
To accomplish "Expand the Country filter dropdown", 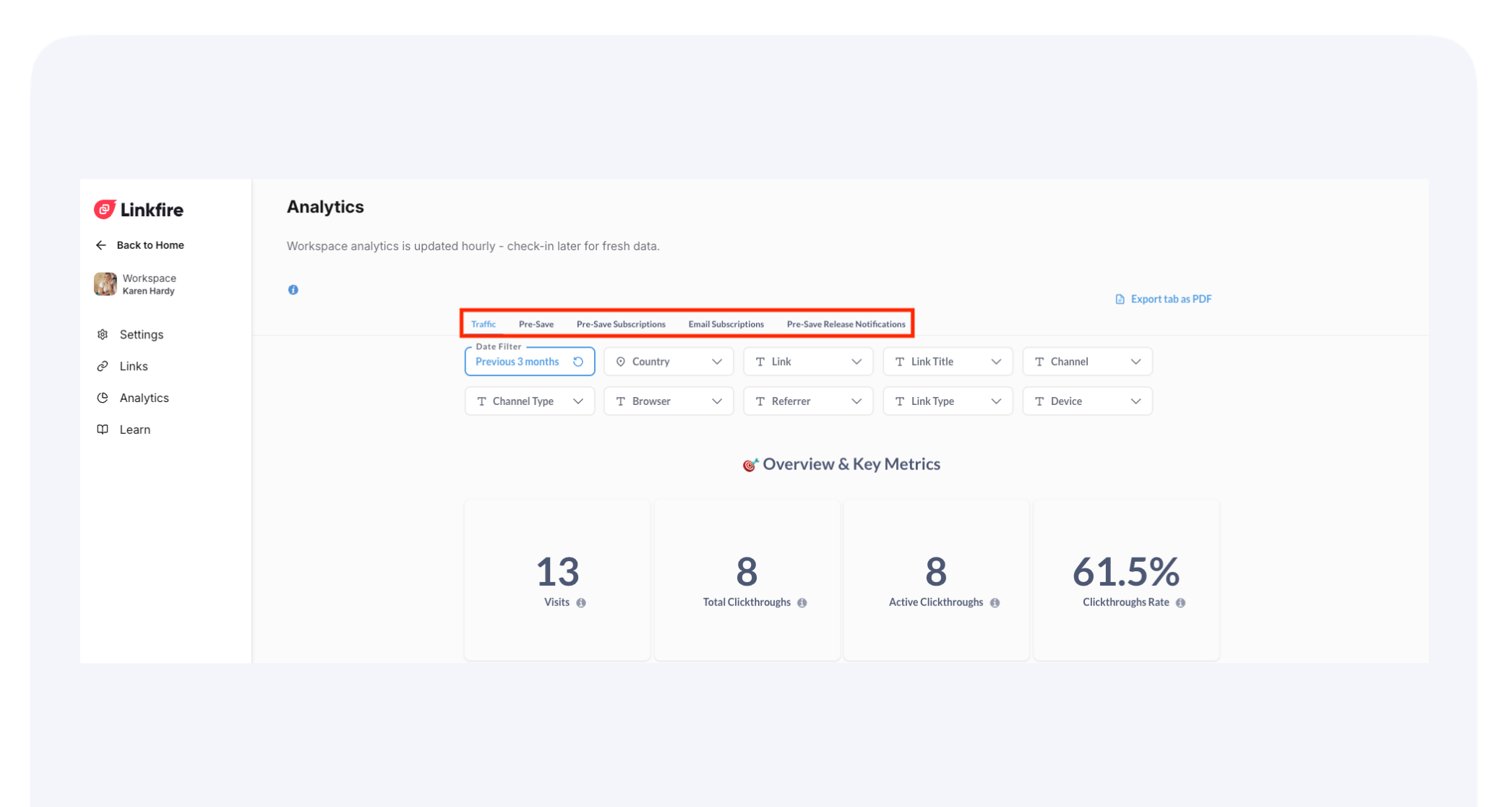I will point(669,362).
